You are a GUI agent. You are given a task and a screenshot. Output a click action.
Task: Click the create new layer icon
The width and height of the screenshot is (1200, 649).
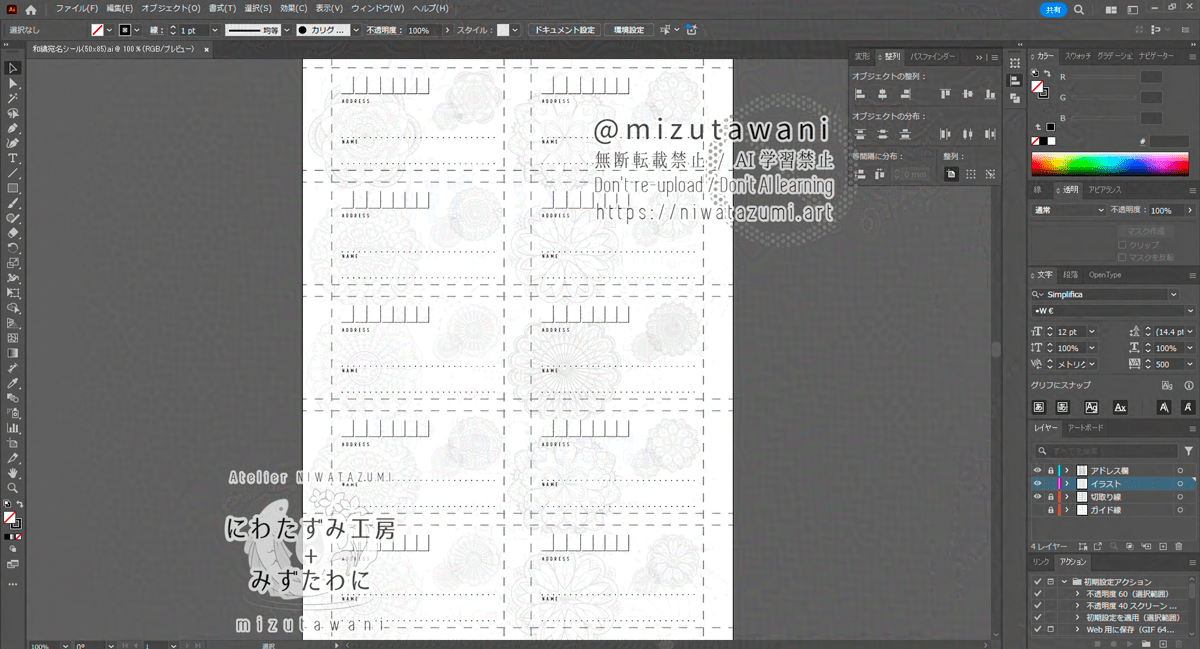click(x=1163, y=546)
